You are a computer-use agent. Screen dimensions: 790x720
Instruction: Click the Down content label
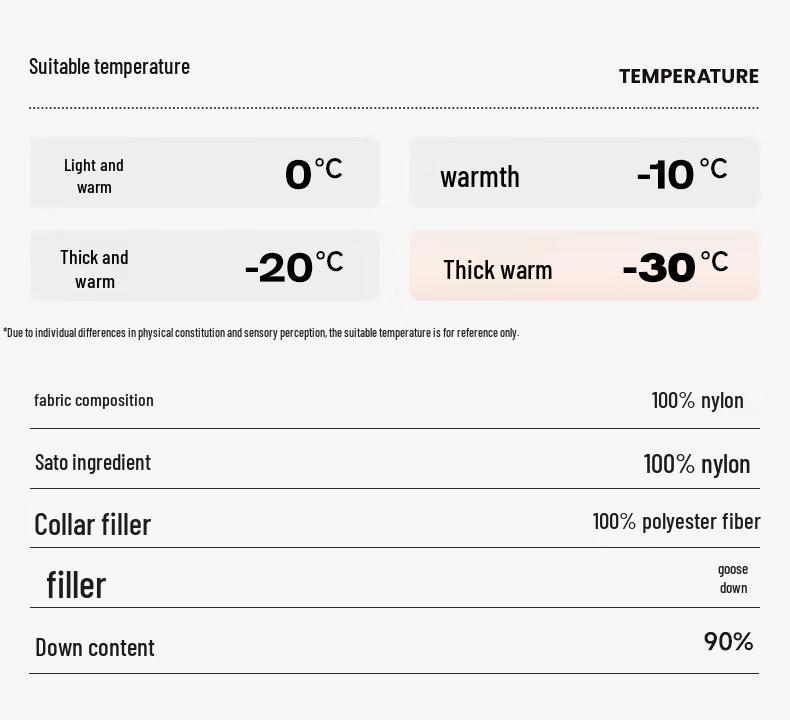pos(95,647)
